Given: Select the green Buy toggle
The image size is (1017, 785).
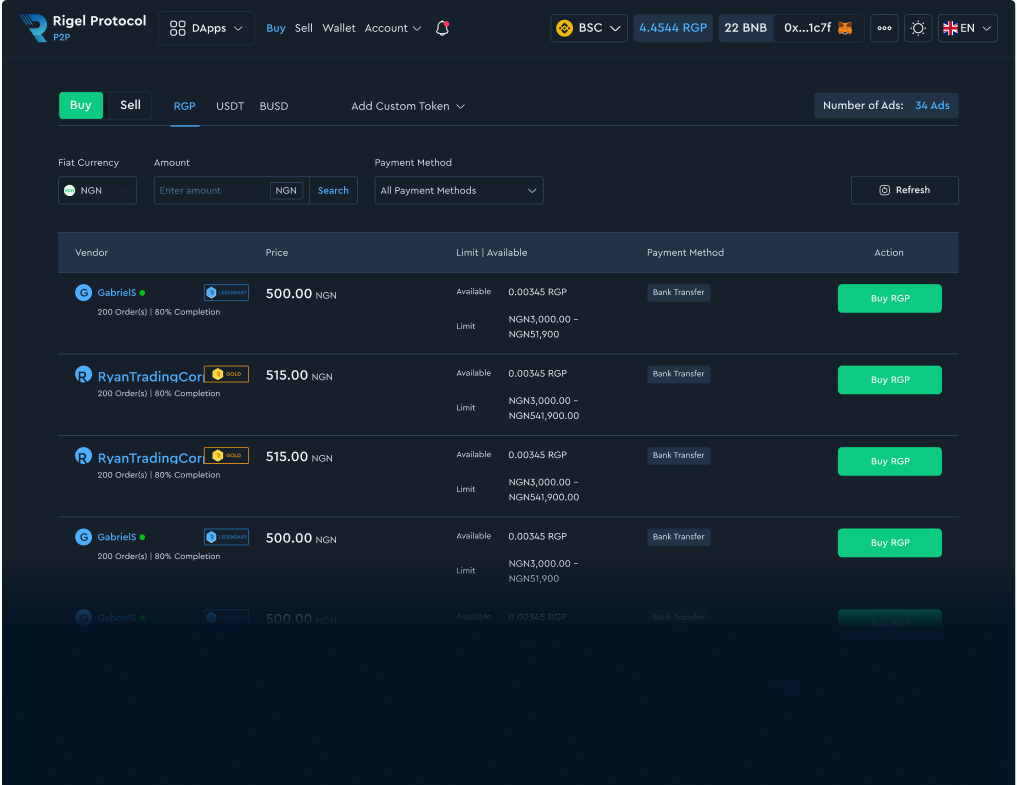Looking at the screenshot, I should [81, 105].
